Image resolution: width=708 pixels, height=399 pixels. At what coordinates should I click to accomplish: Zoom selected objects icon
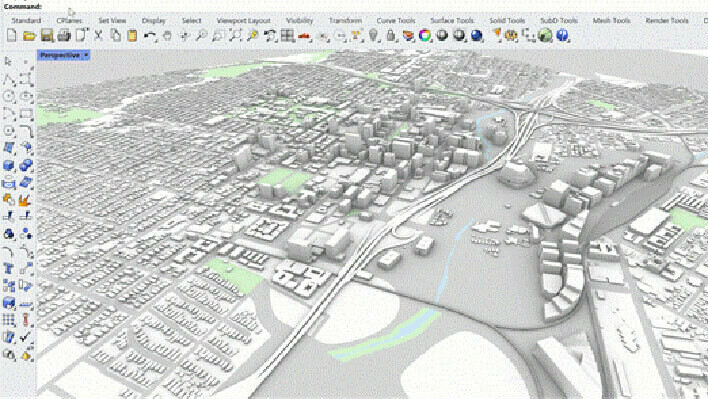tap(252, 35)
